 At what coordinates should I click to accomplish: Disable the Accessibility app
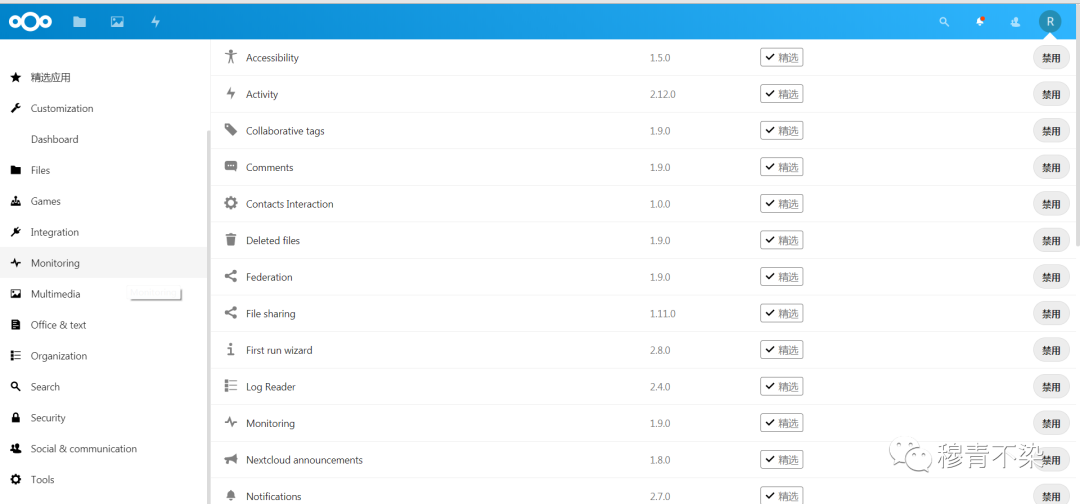point(1051,58)
